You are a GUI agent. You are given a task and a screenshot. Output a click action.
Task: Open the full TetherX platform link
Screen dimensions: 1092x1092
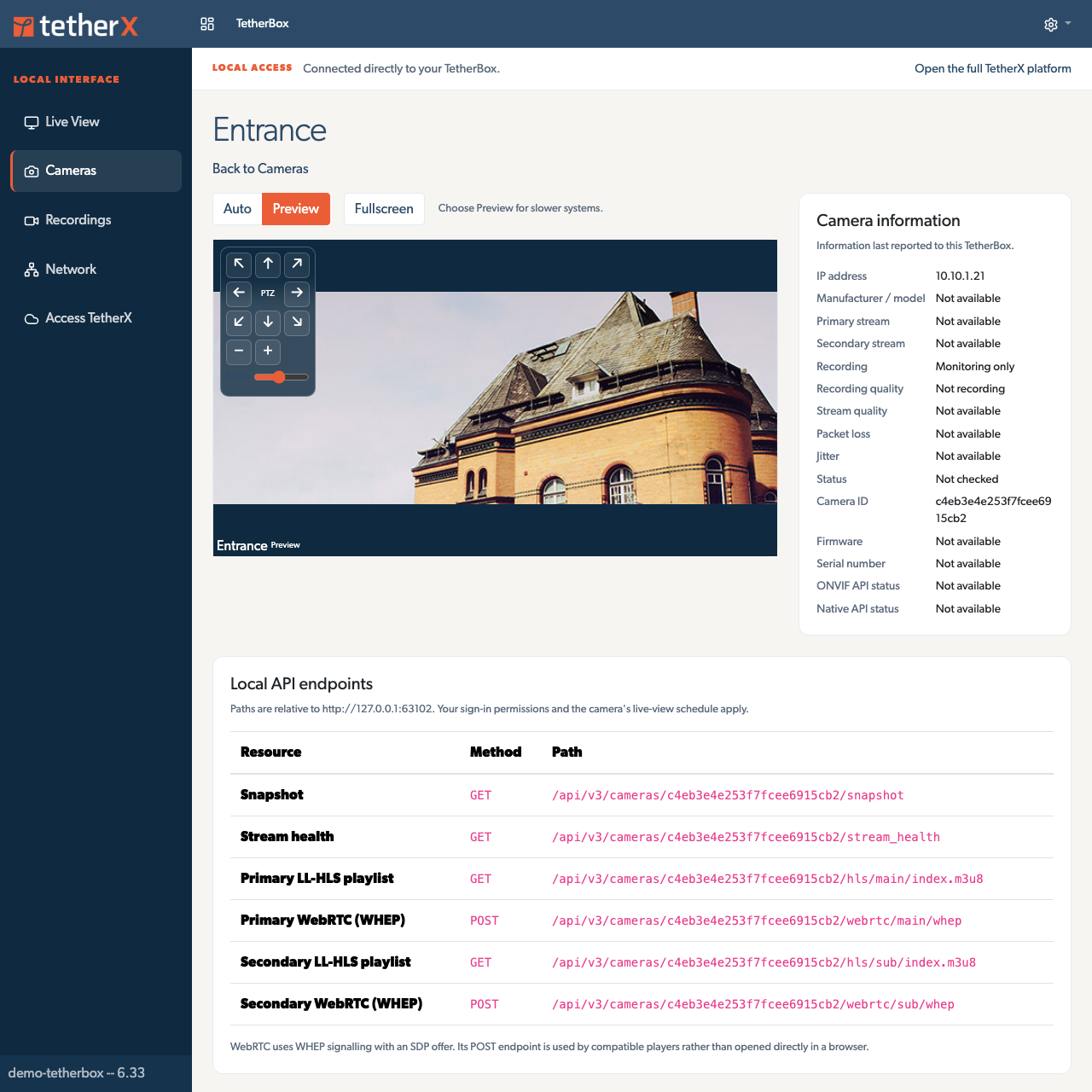[993, 69]
